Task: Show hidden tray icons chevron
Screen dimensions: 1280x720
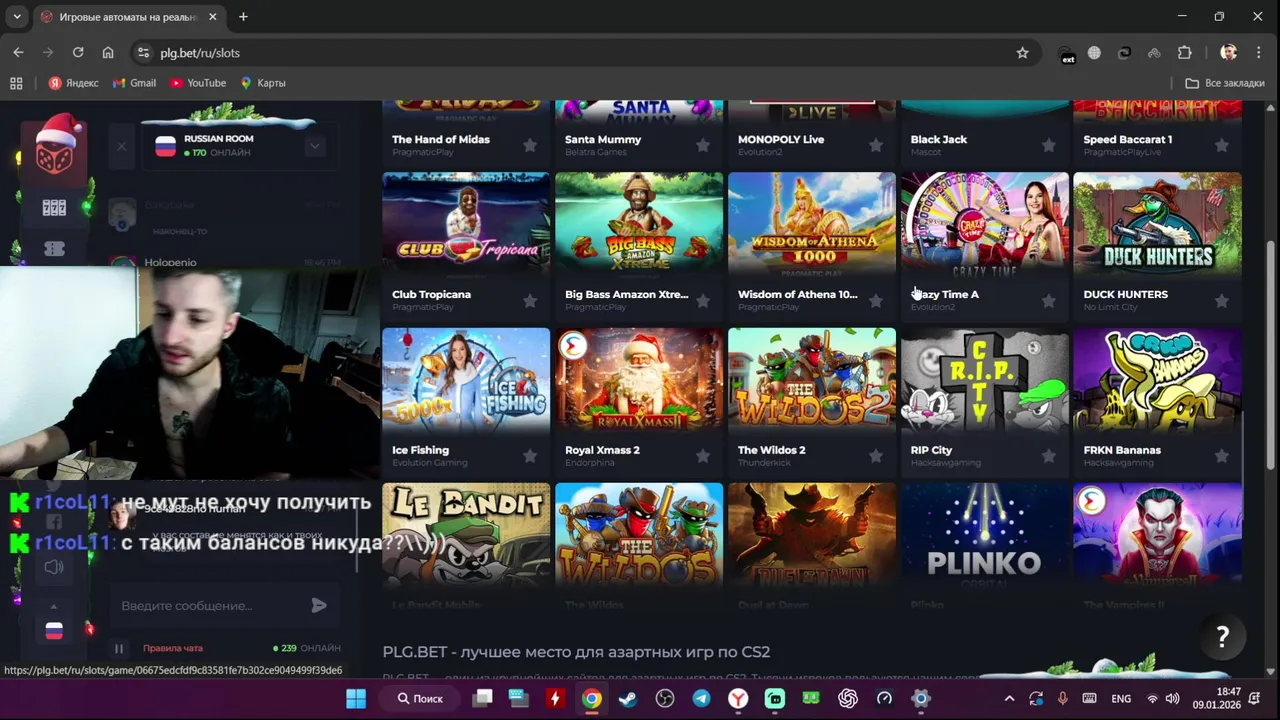Action: tap(1009, 699)
